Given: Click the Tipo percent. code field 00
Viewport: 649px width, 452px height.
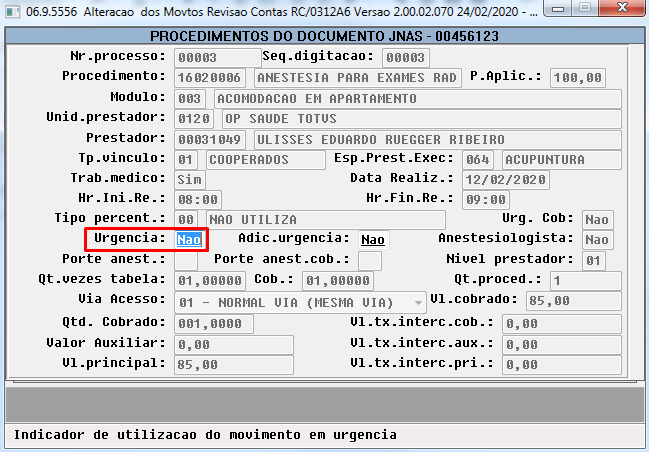Looking at the screenshot, I should pos(185,220).
